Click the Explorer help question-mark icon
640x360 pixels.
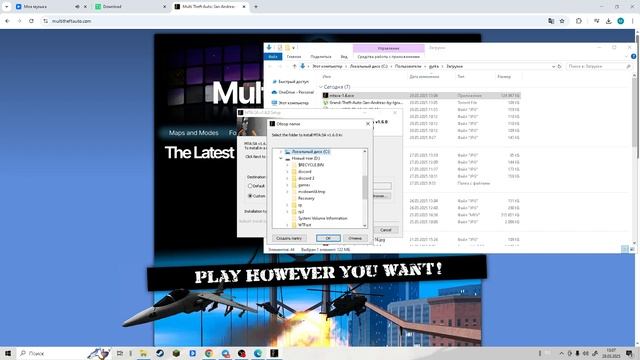[633, 56]
